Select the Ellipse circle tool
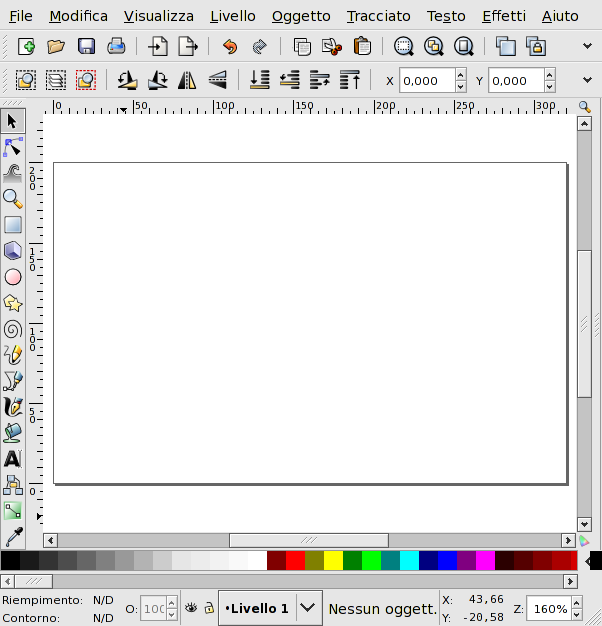The height and width of the screenshot is (626, 602). (13, 277)
